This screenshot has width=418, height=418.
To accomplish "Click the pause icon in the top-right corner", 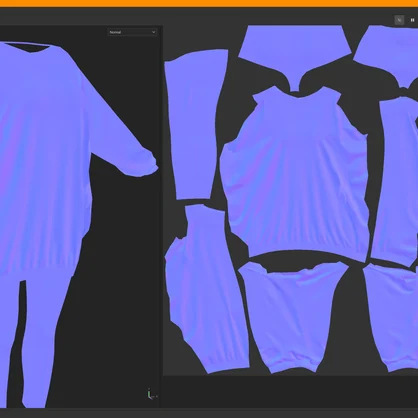I will click(x=412, y=20).
